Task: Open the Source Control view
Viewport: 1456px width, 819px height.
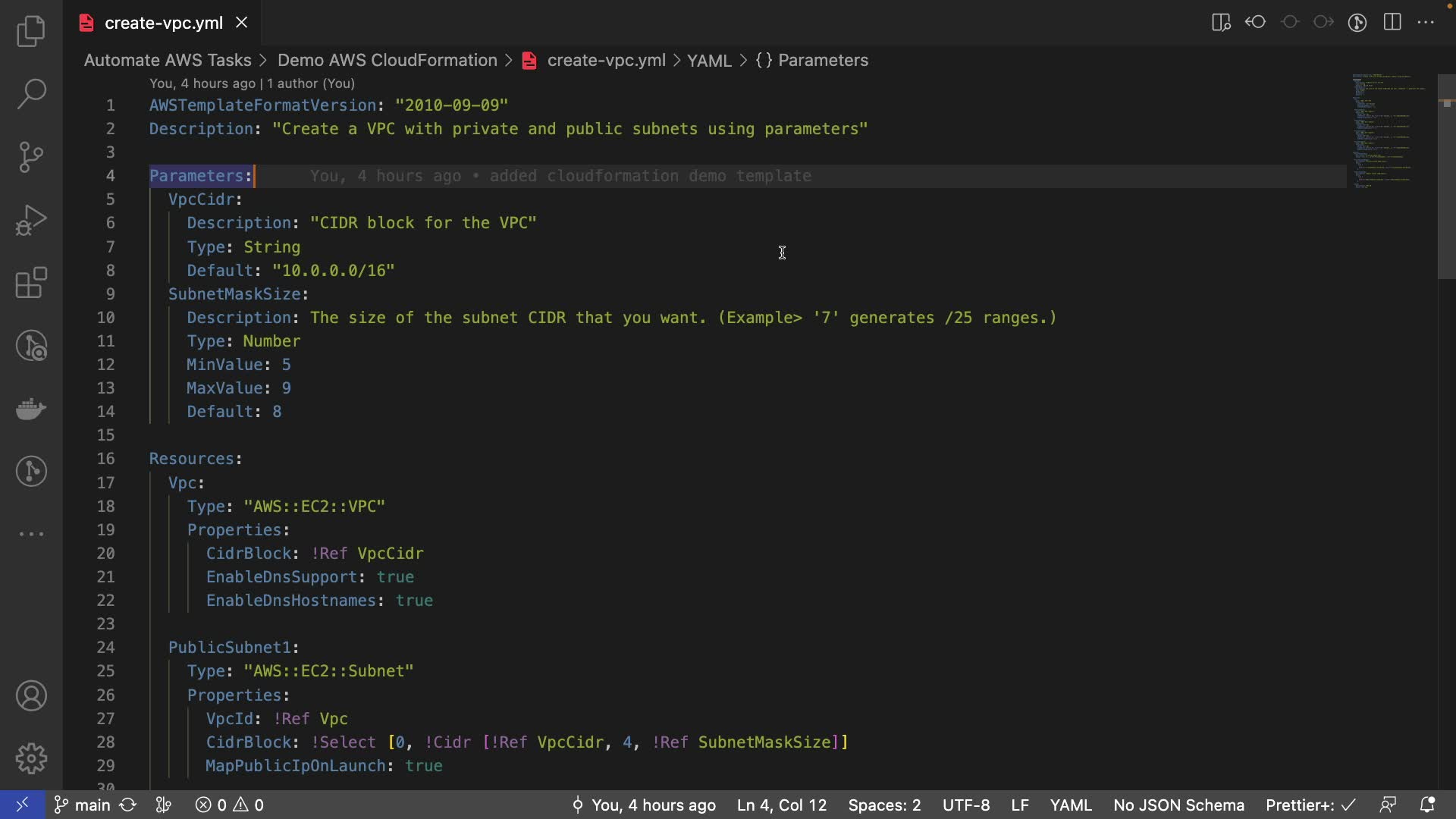Action: coord(31,157)
